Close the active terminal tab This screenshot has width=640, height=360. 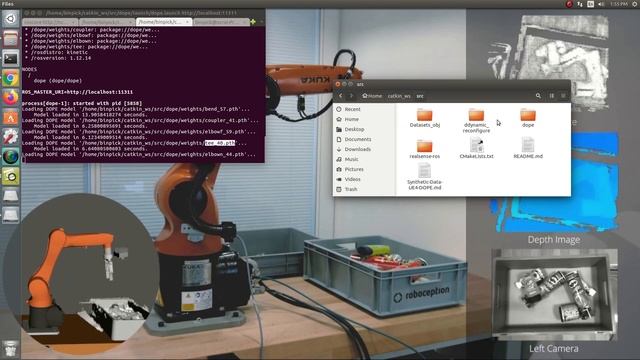(x=187, y=22)
